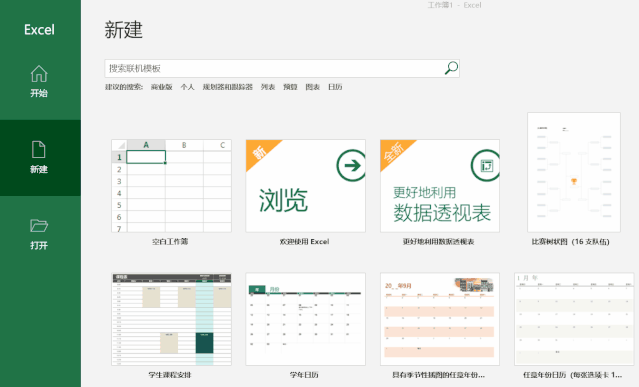The height and width of the screenshot is (387, 639).
Task: Click the pivot table icon on 数据透视表 template
Action: [x=485, y=165]
